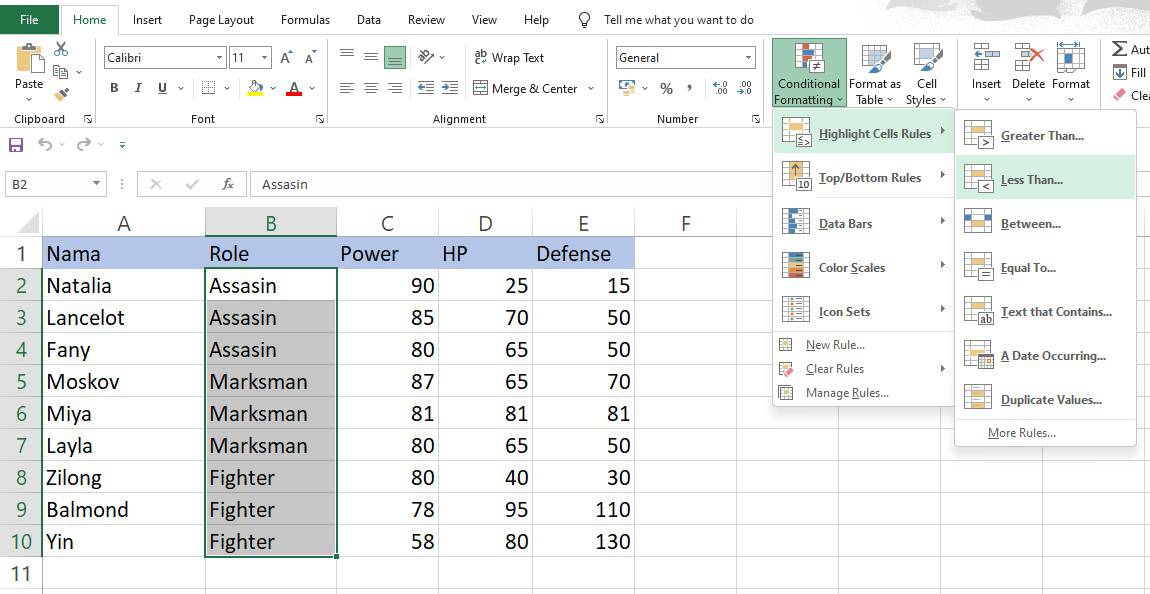Select Text that Contains... rule
Image resolution: width=1150 pixels, height=594 pixels.
(x=1045, y=312)
